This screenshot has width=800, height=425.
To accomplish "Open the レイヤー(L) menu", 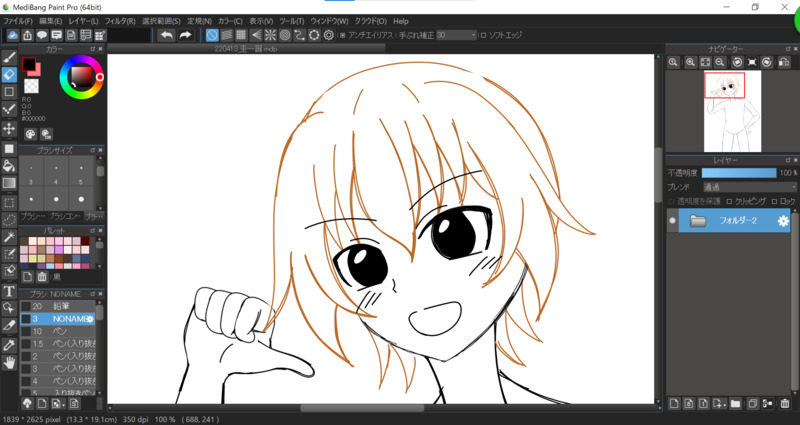I will coord(84,21).
